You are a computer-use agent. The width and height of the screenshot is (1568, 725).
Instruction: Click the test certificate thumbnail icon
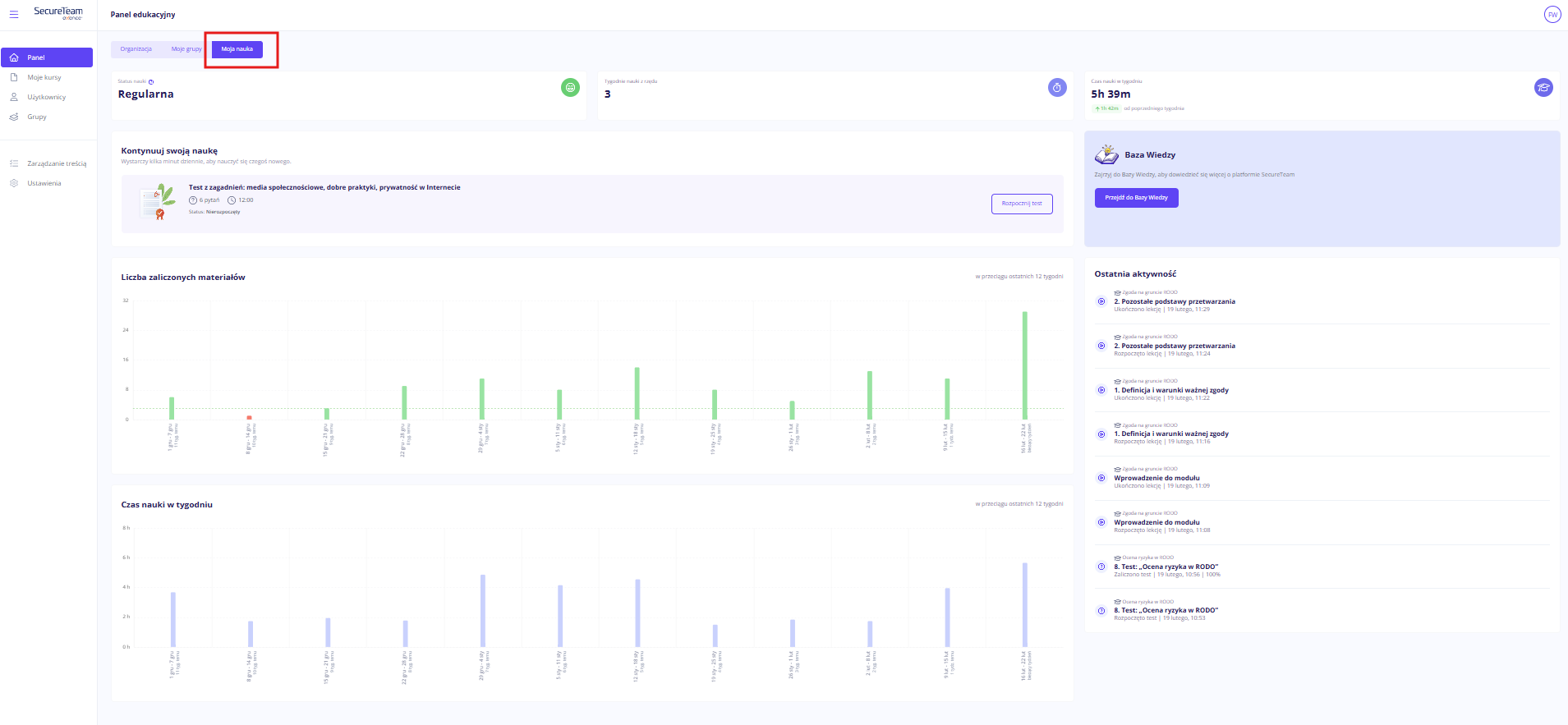pos(157,203)
